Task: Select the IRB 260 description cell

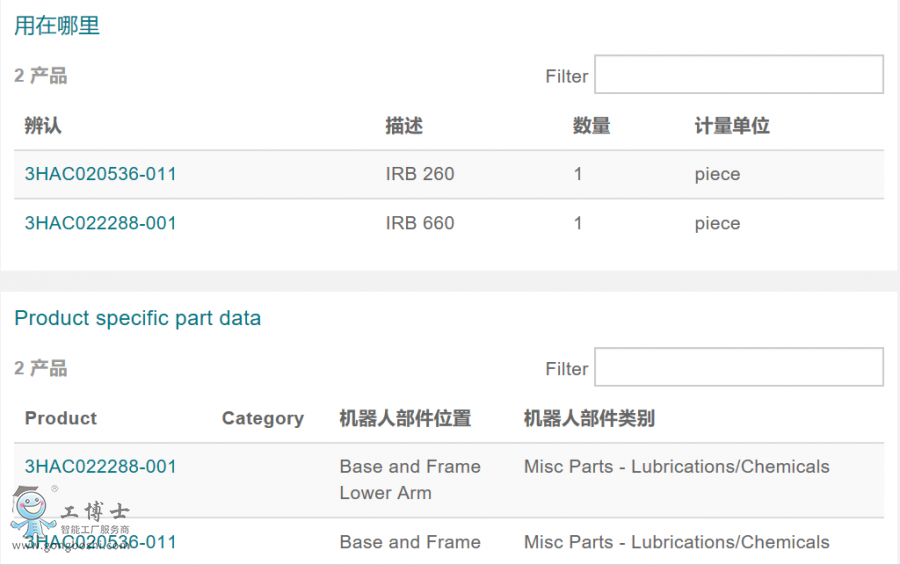Action: point(420,174)
